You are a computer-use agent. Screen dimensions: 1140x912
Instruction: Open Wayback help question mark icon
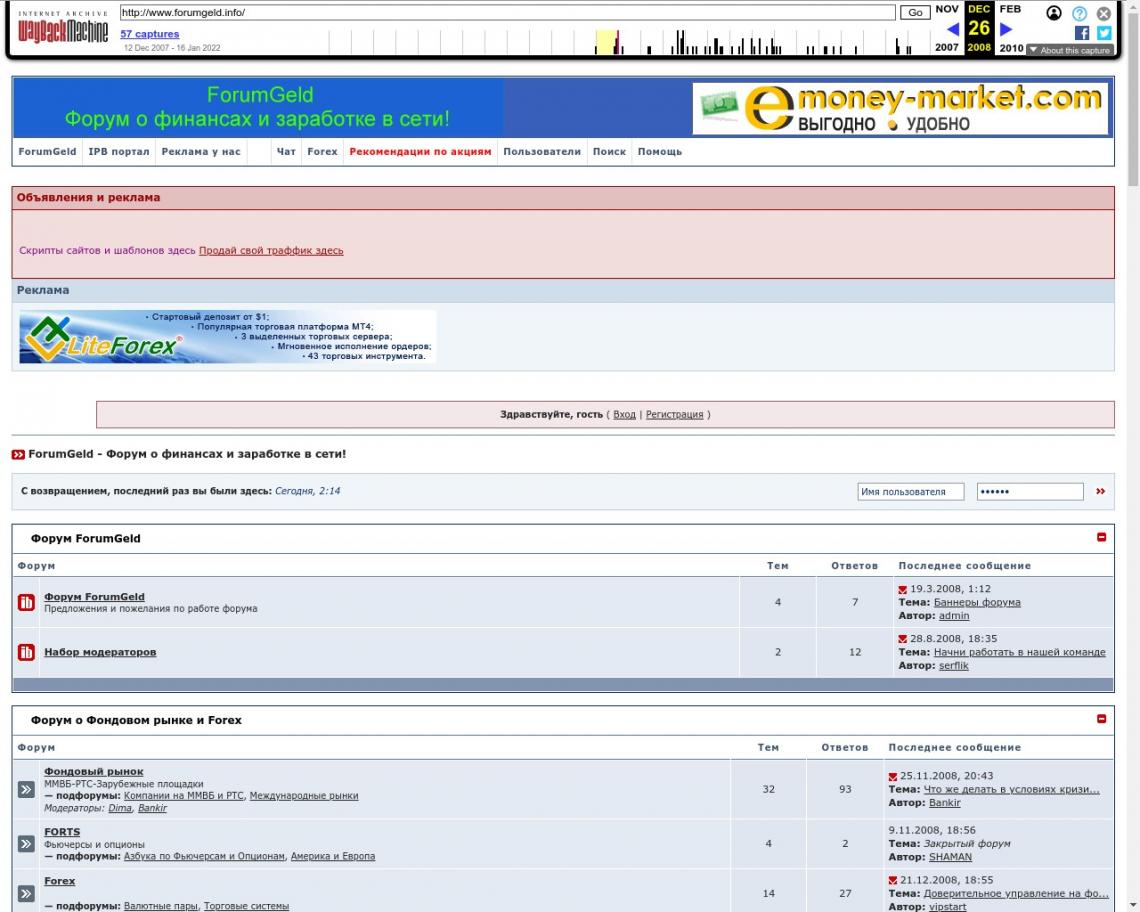point(1079,13)
